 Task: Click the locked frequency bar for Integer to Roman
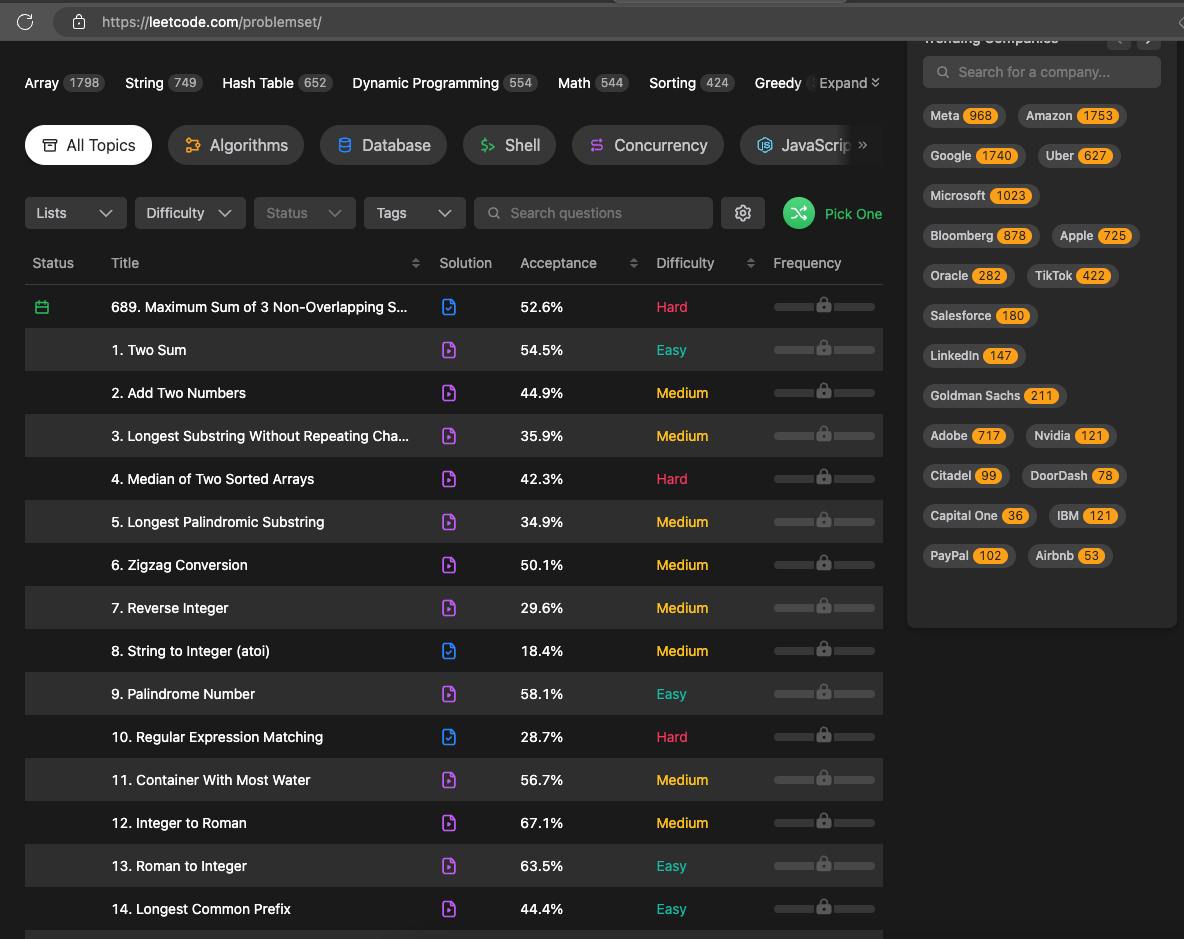pos(824,822)
